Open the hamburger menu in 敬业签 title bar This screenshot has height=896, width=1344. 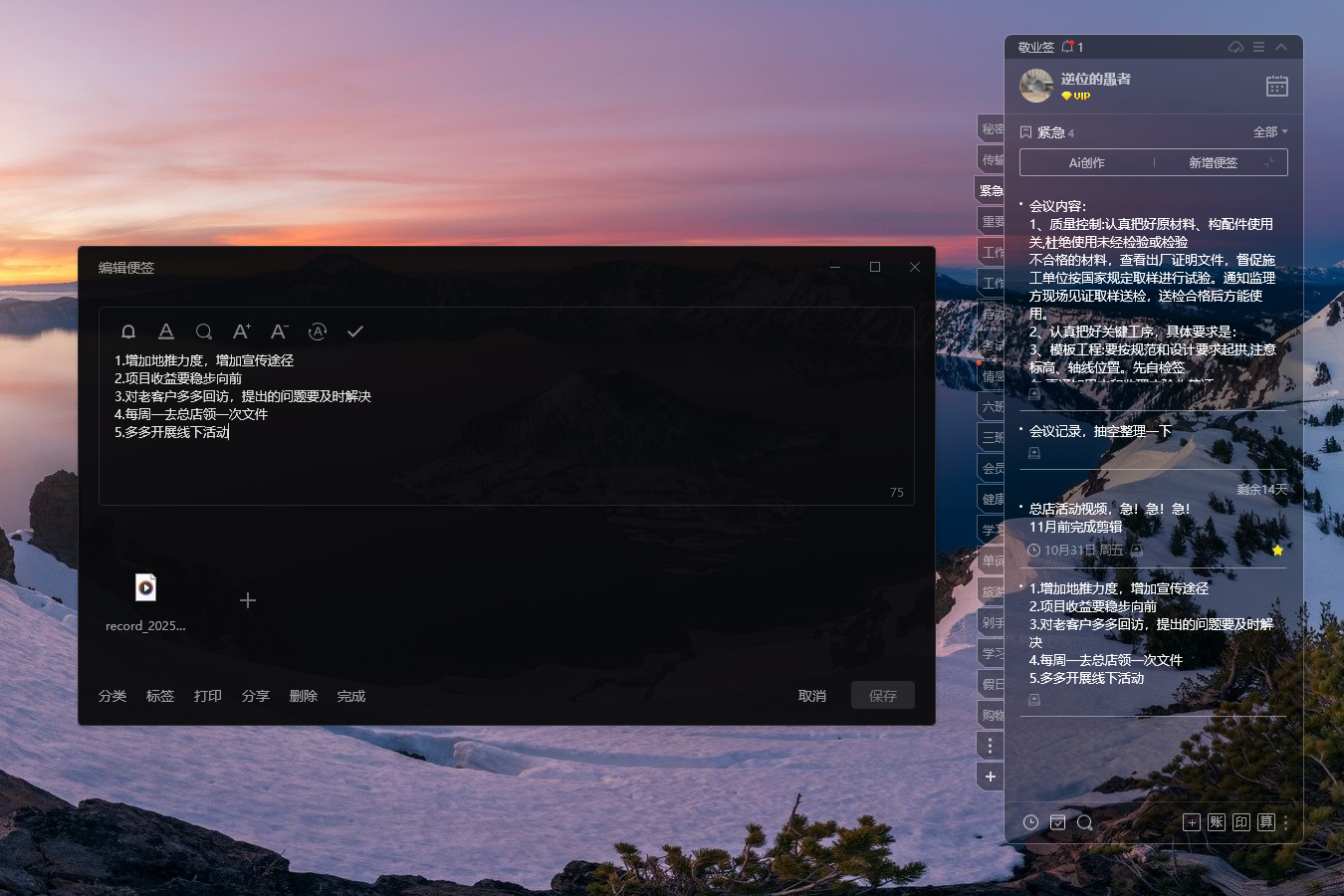[1258, 47]
